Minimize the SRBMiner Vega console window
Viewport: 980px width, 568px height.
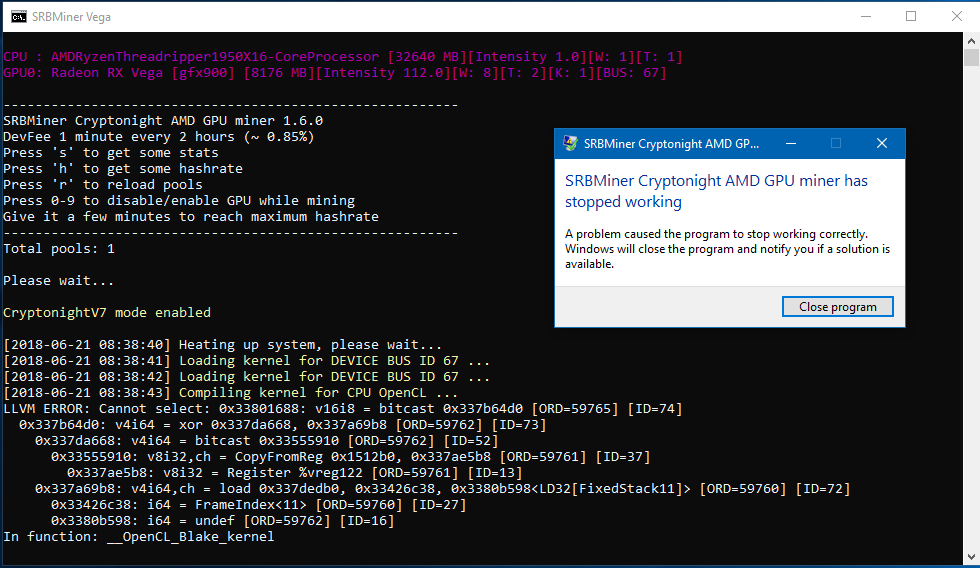click(866, 16)
